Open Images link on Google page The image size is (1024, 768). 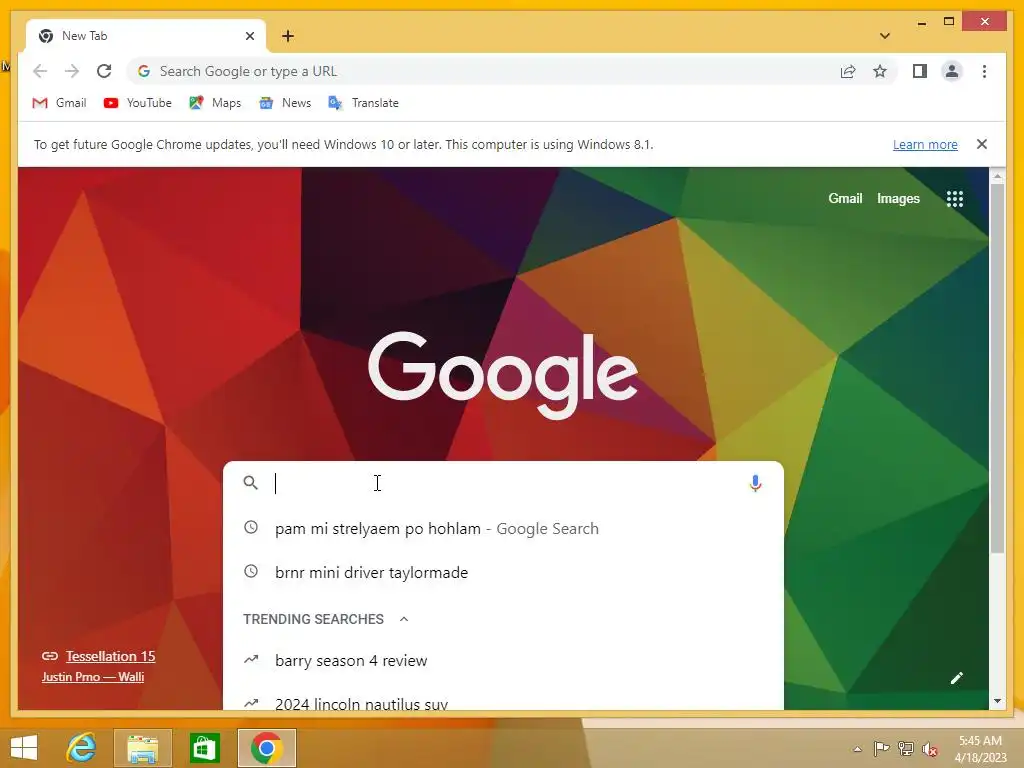click(898, 199)
